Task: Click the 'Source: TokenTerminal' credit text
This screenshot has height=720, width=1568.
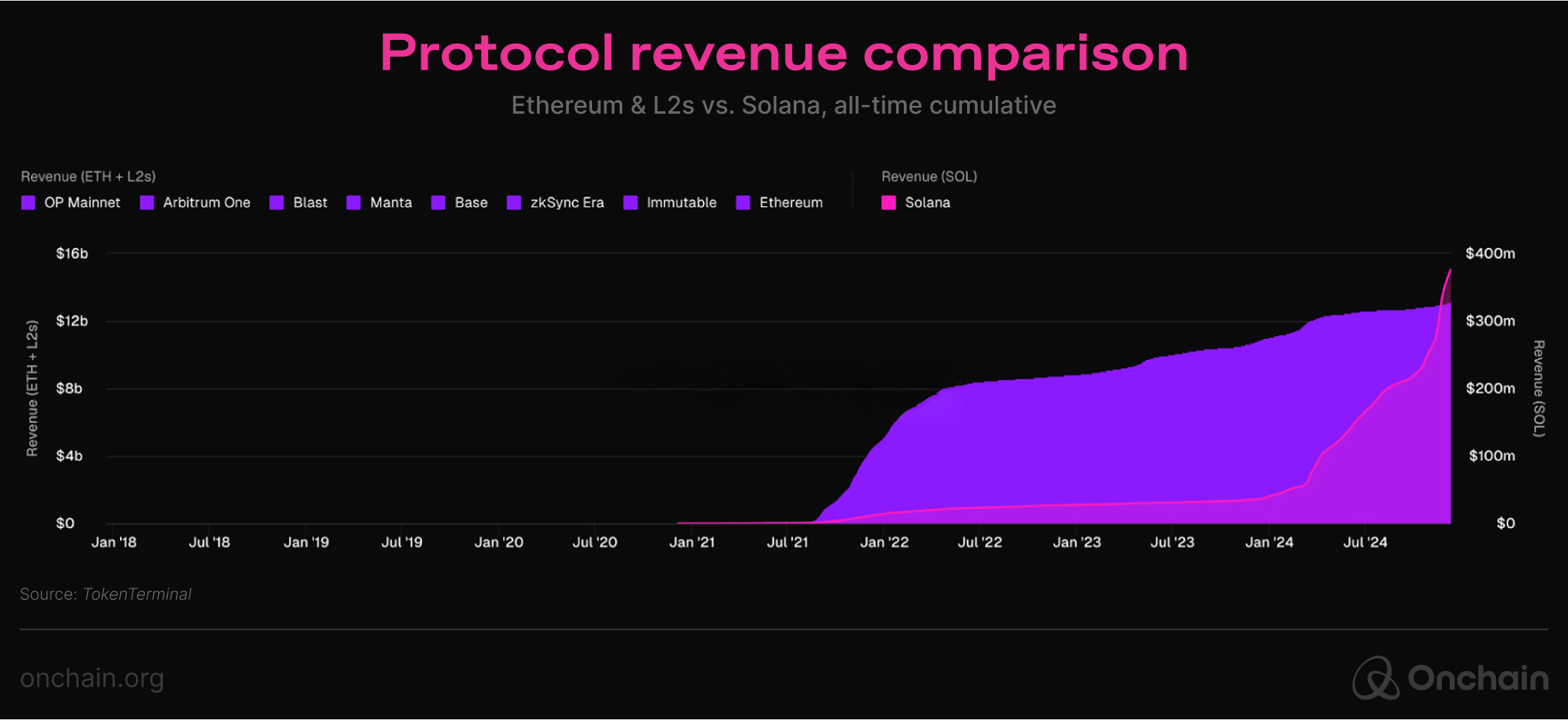Action: click(106, 594)
